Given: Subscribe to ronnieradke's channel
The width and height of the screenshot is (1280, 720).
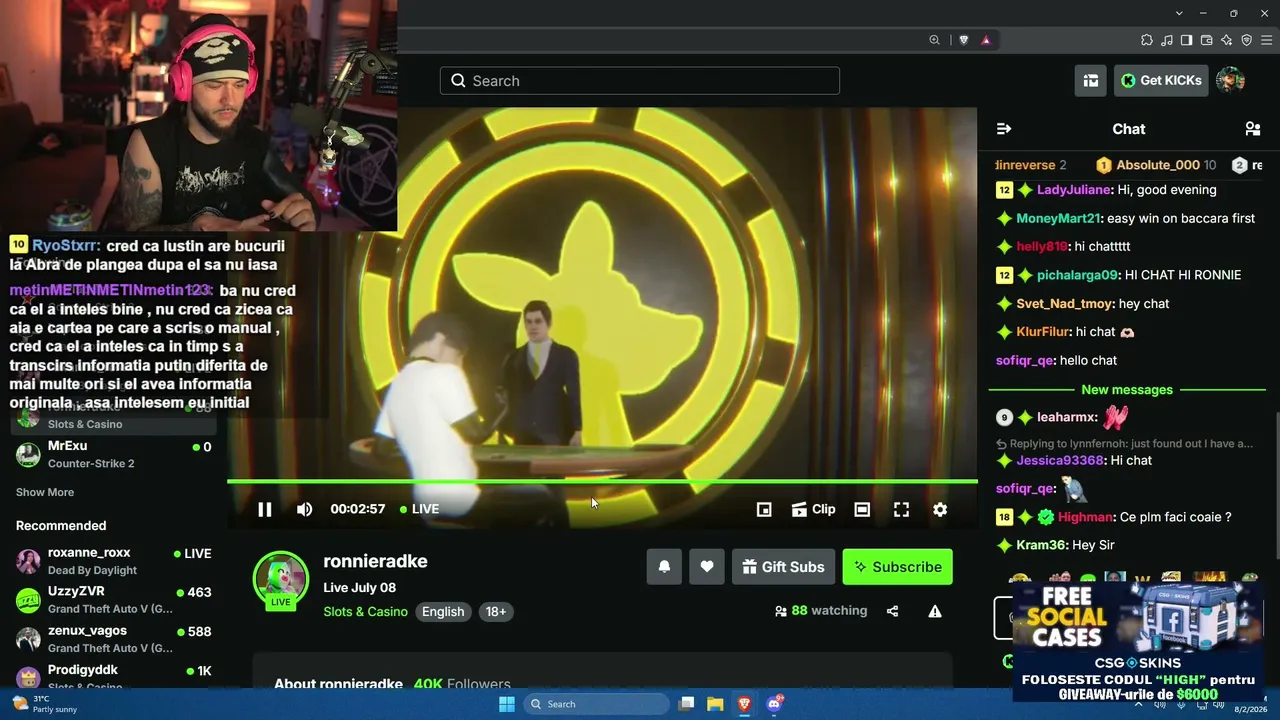Looking at the screenshot, I should (x=897, y=567).
